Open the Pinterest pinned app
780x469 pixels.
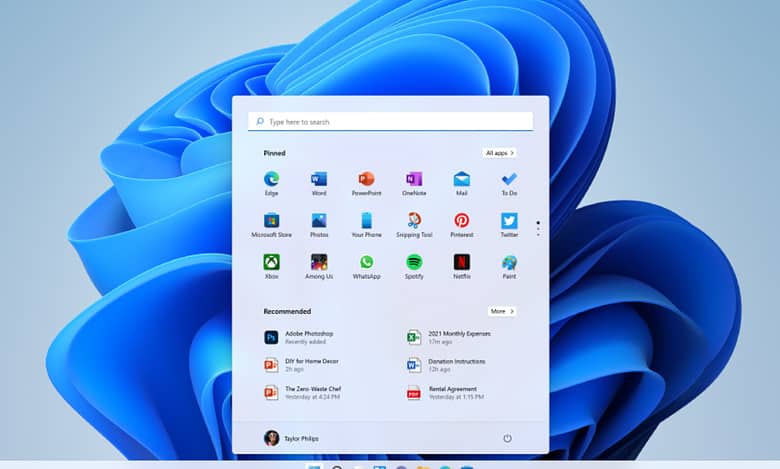(462, 225)
